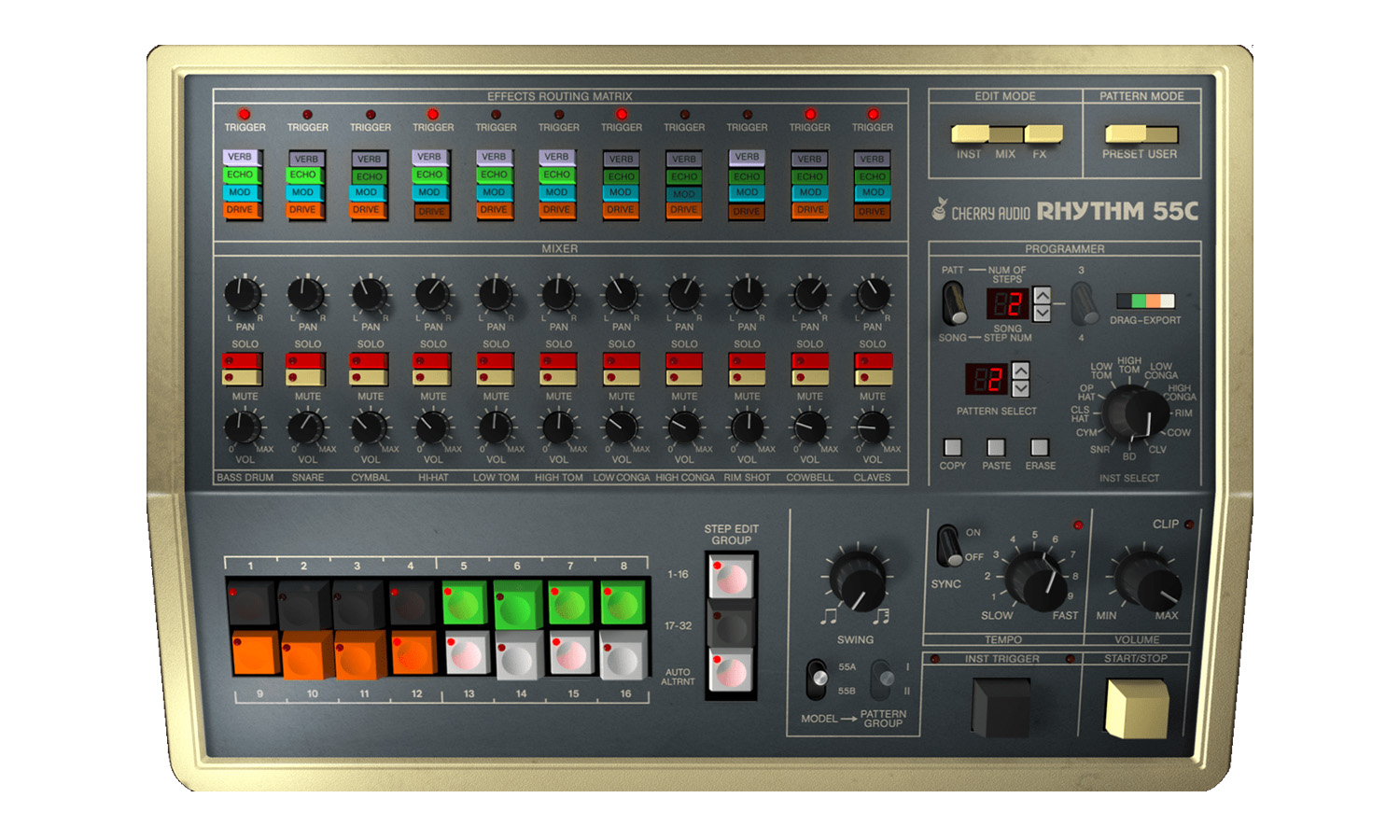Increase the number of steps value
Screen dimensions: 1400x840
1042,295
